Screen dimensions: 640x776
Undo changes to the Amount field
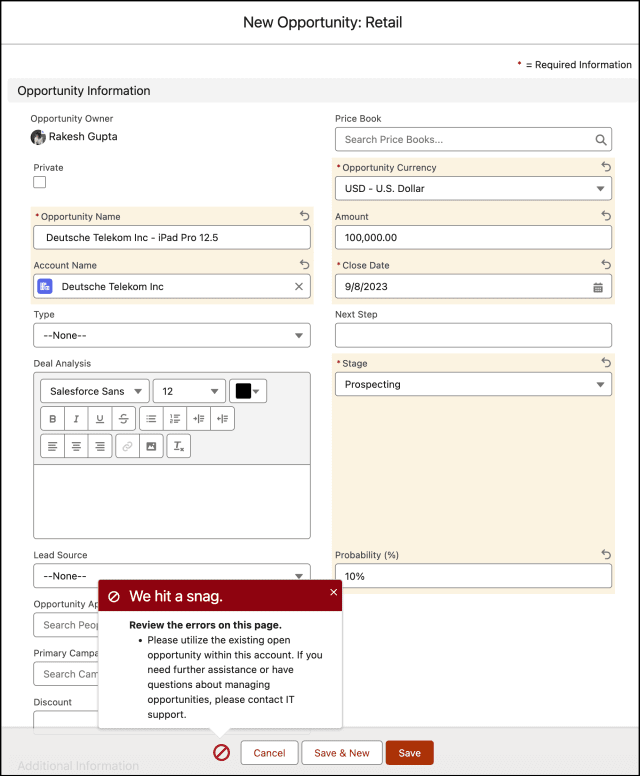pyautogui.click(x=605, y=216)
